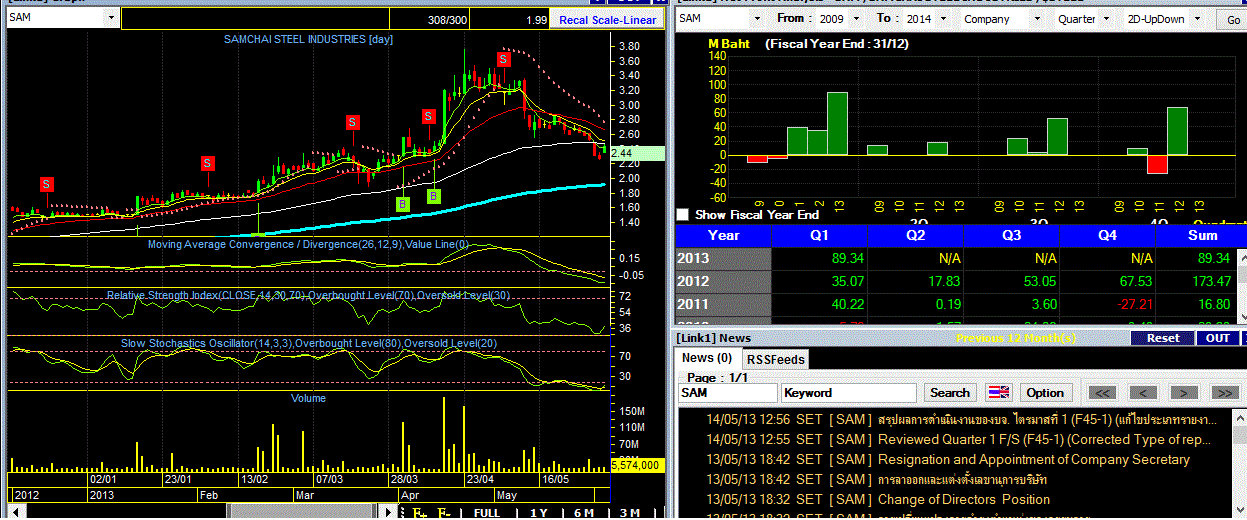
Task: Click the Q2 column header
Action: pyautogui.click(x=913, y=235)
